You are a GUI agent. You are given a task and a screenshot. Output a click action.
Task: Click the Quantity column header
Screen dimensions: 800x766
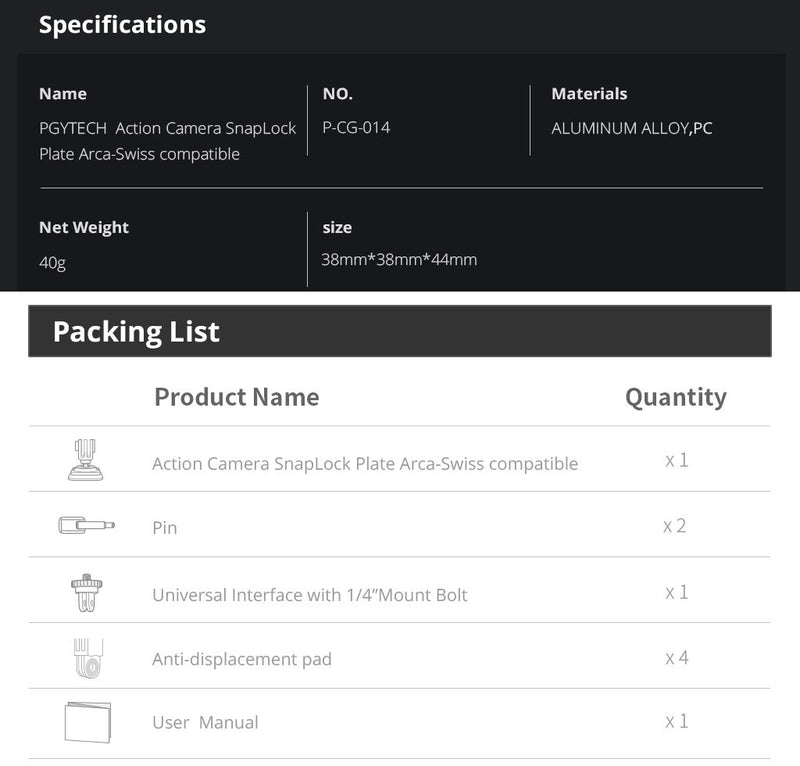click(676, 398)
